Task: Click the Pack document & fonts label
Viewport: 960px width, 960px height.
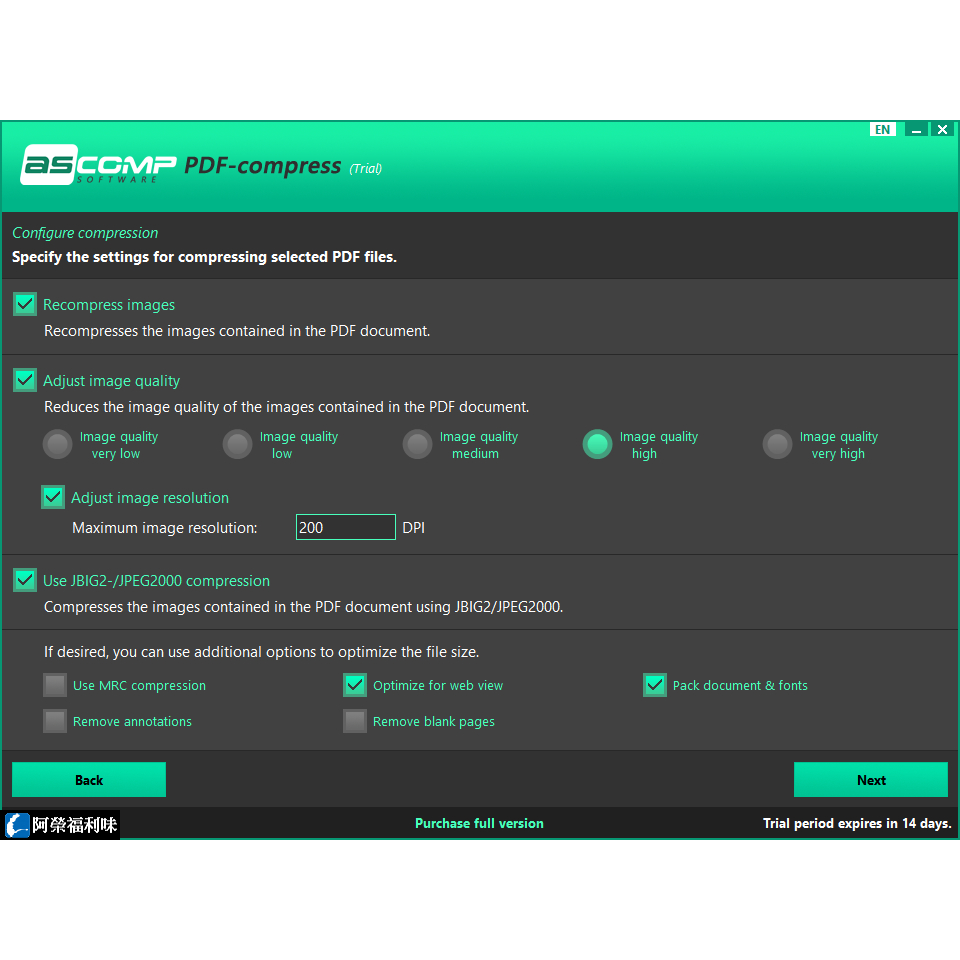Action: (740, 686)
